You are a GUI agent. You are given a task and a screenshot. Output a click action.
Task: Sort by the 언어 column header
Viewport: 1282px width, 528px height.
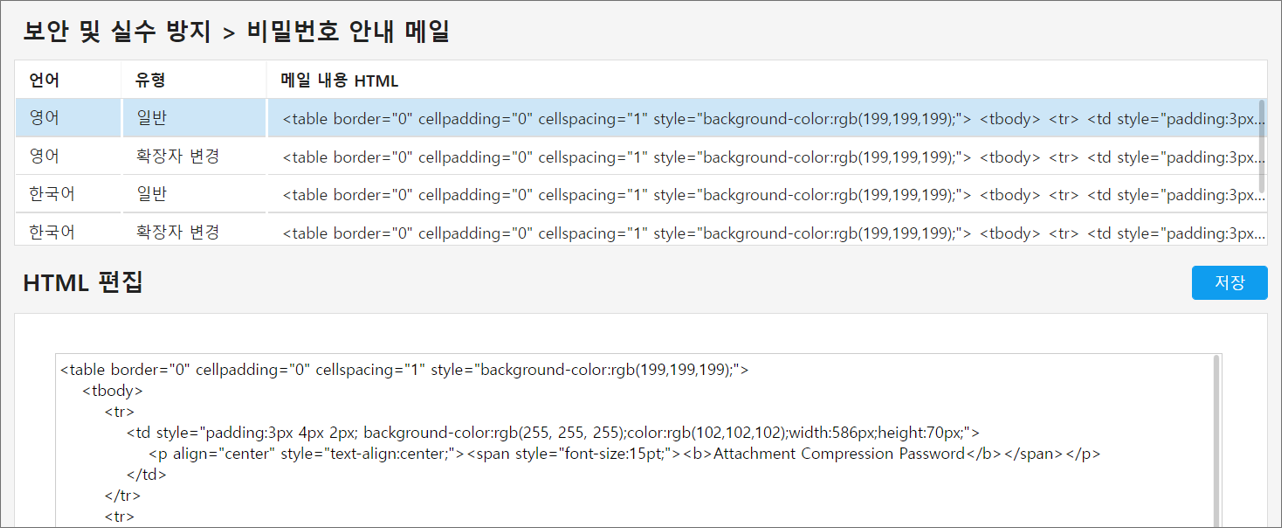click(44, 80)
